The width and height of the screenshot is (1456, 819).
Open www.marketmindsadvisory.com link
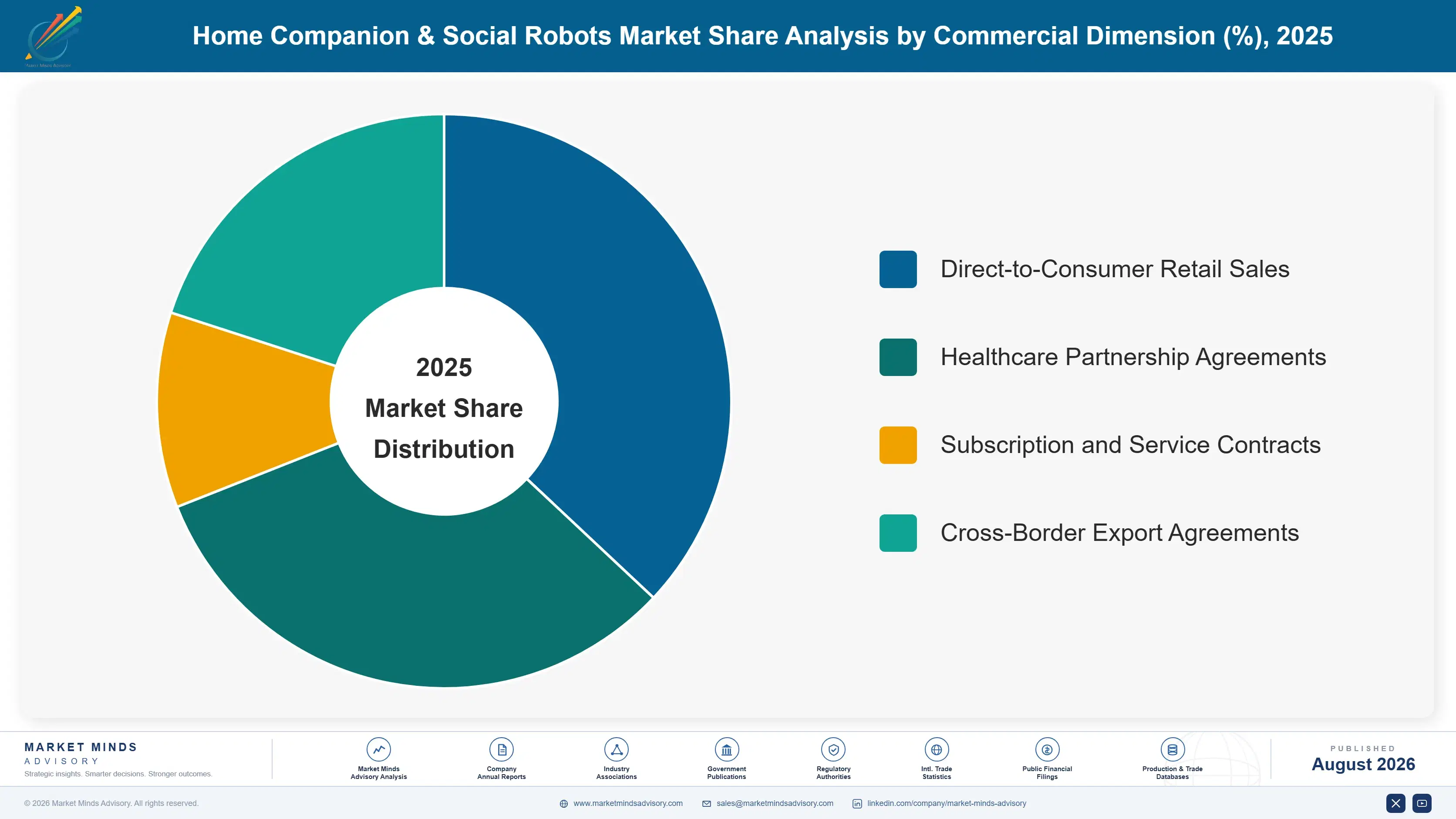627,803
